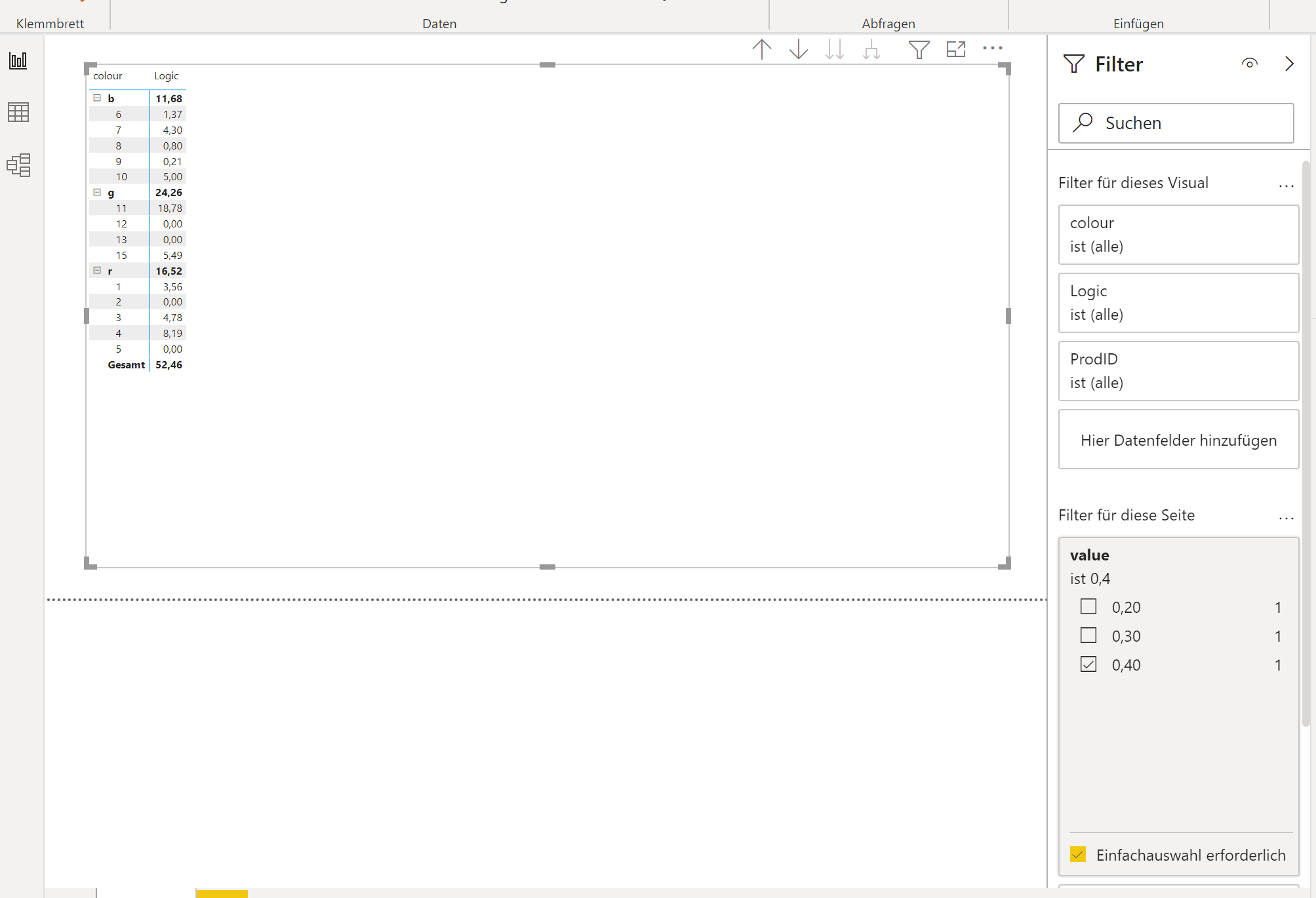Expand all down one hierarchy level
This screenshot has height=898, width=1316.
tap(871, 49)
